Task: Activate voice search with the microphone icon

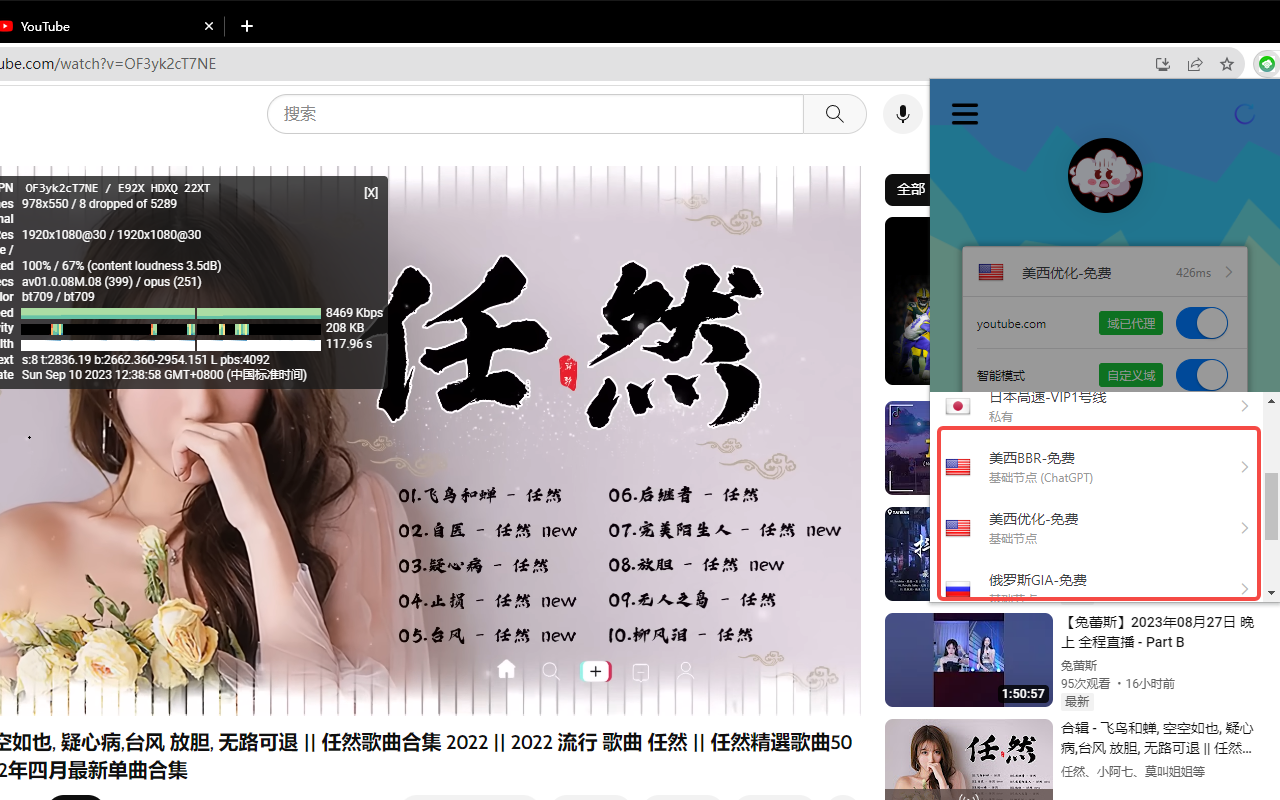Action: click(x=902, y=113)
